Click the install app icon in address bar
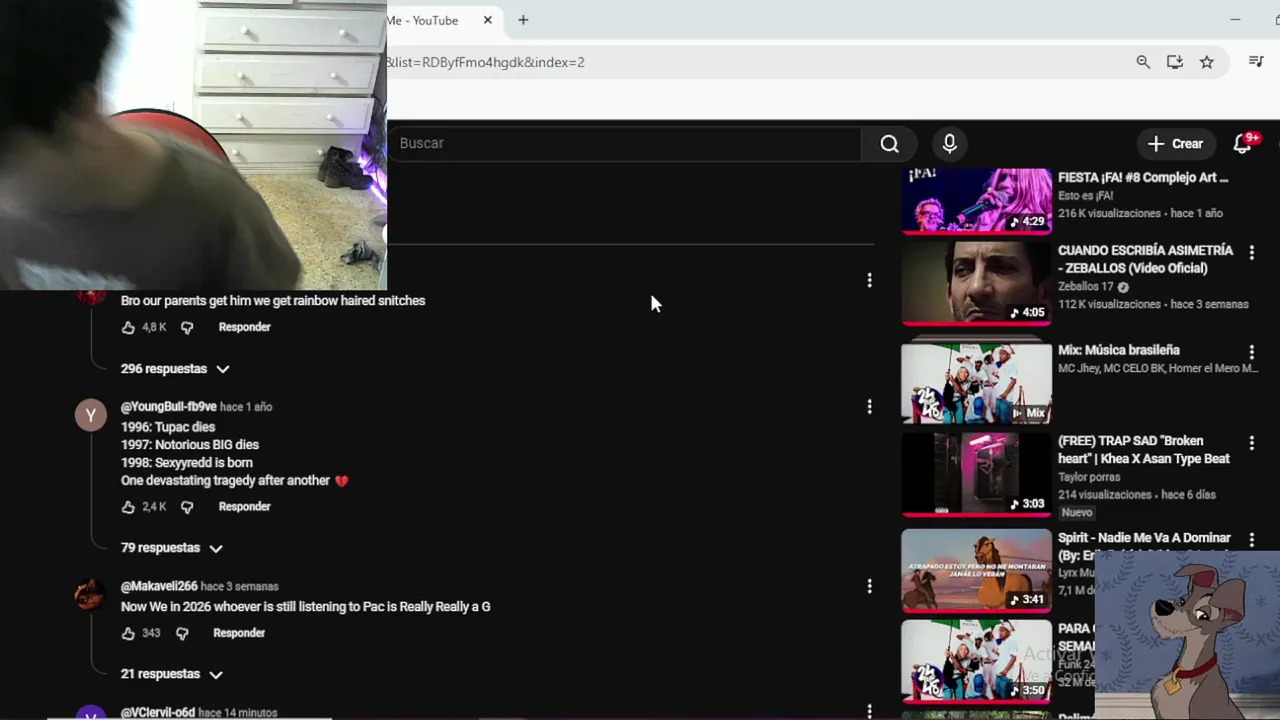This screenshot has height=720, width=1280. (x=1175, y=62)
